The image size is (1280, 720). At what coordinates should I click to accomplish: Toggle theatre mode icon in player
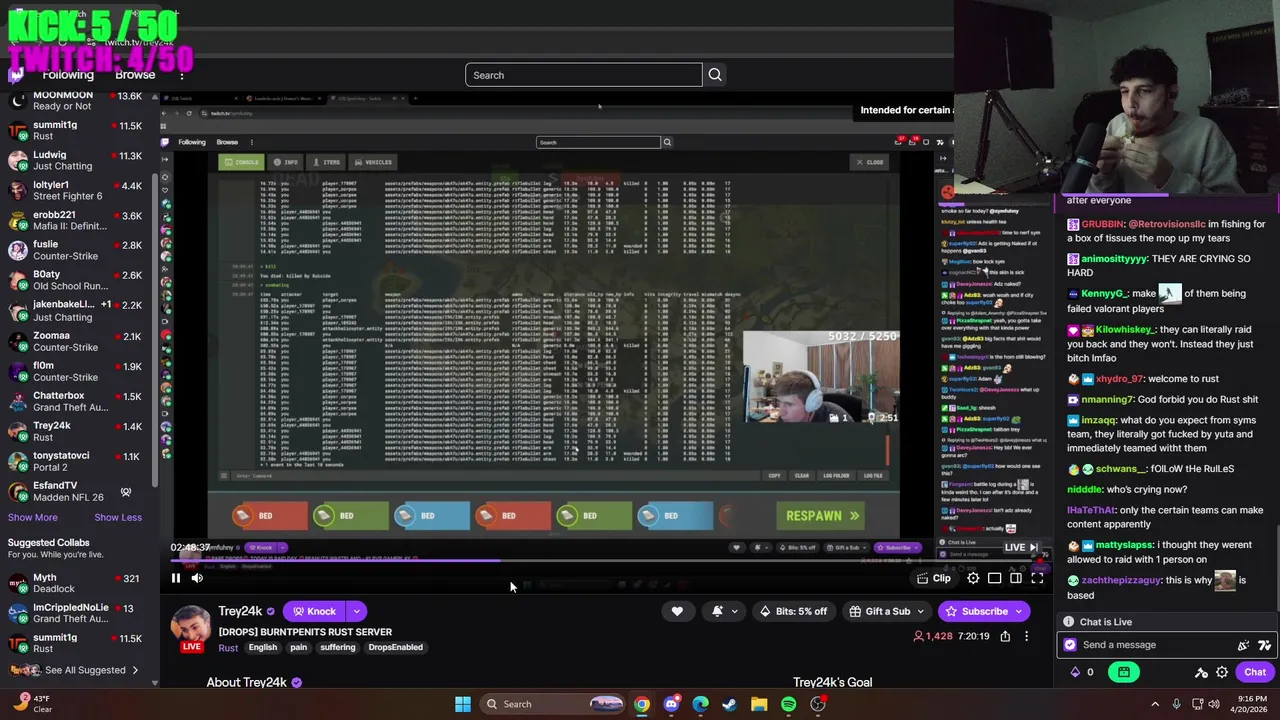pyautogui.click(x=994, y=578)
